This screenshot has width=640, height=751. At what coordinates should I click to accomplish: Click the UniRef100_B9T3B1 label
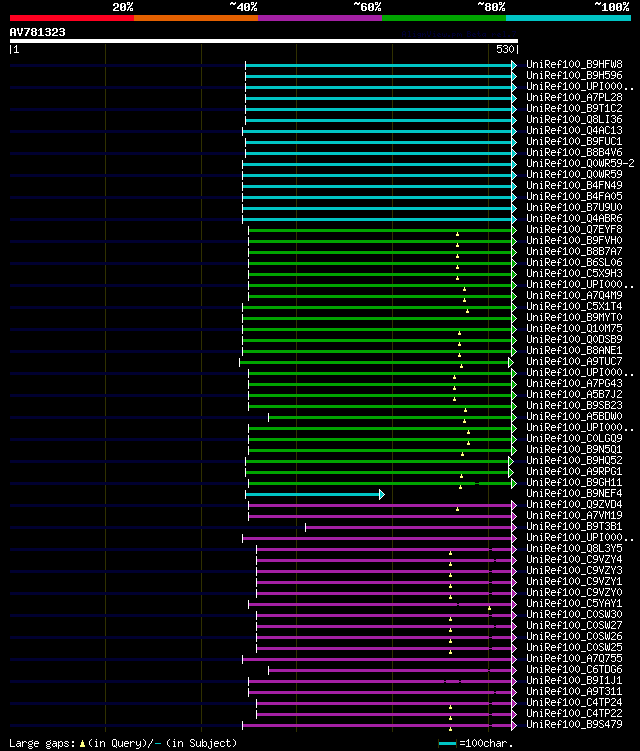[x=574, y=527]
